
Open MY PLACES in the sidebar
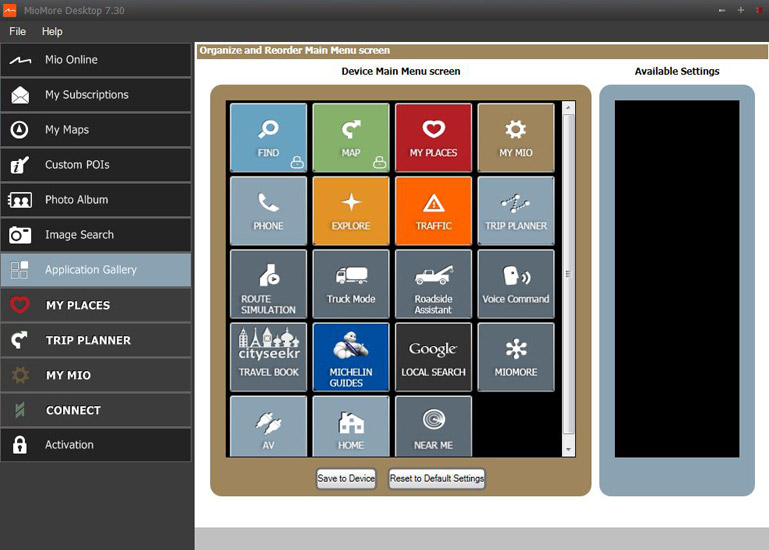click(96, 305)
